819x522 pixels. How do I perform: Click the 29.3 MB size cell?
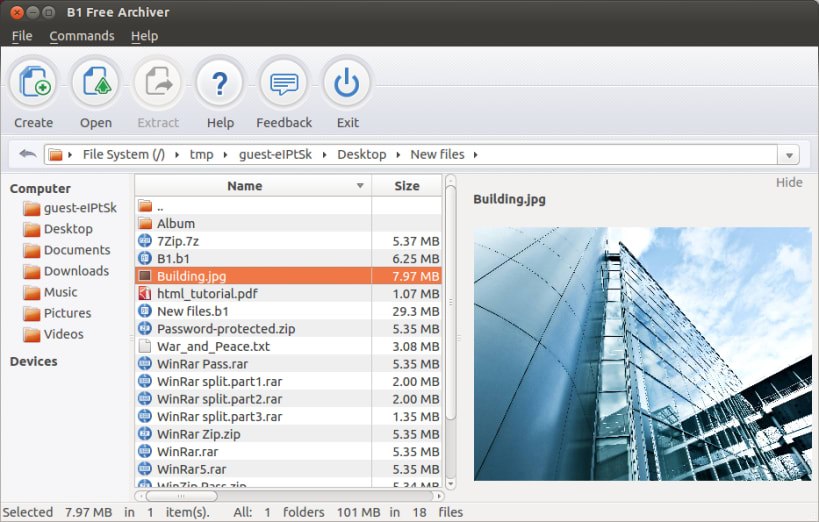point(416,311)
